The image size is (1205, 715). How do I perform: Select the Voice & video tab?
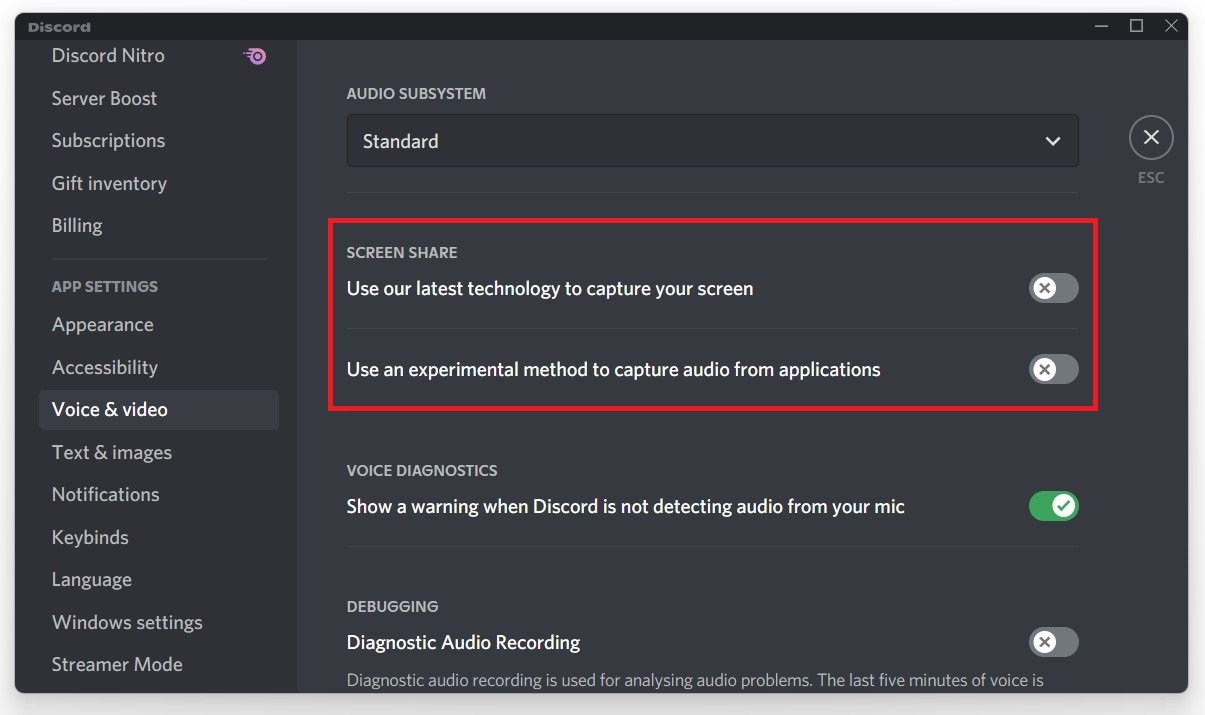tap(110, 410)
